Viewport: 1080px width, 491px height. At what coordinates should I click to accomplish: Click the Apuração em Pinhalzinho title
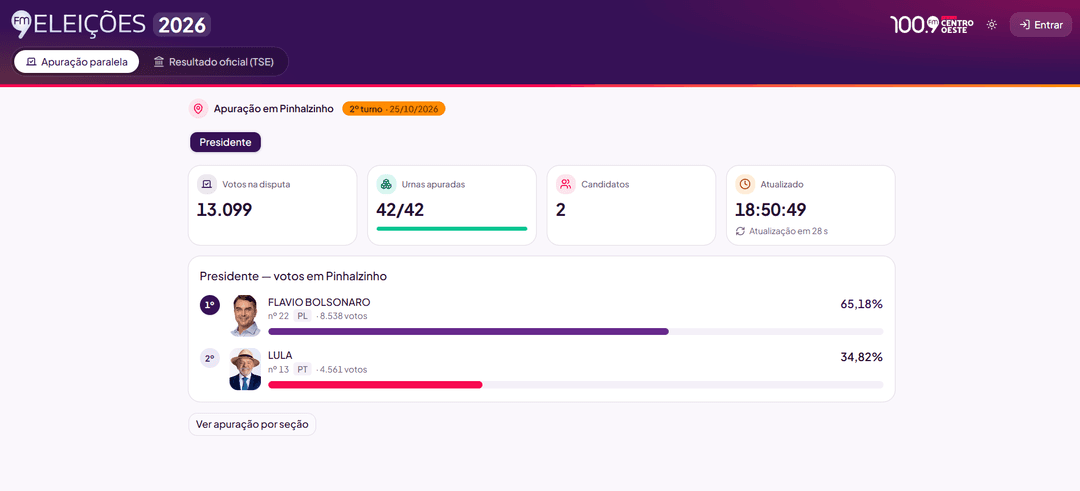(x=273, y=109)
